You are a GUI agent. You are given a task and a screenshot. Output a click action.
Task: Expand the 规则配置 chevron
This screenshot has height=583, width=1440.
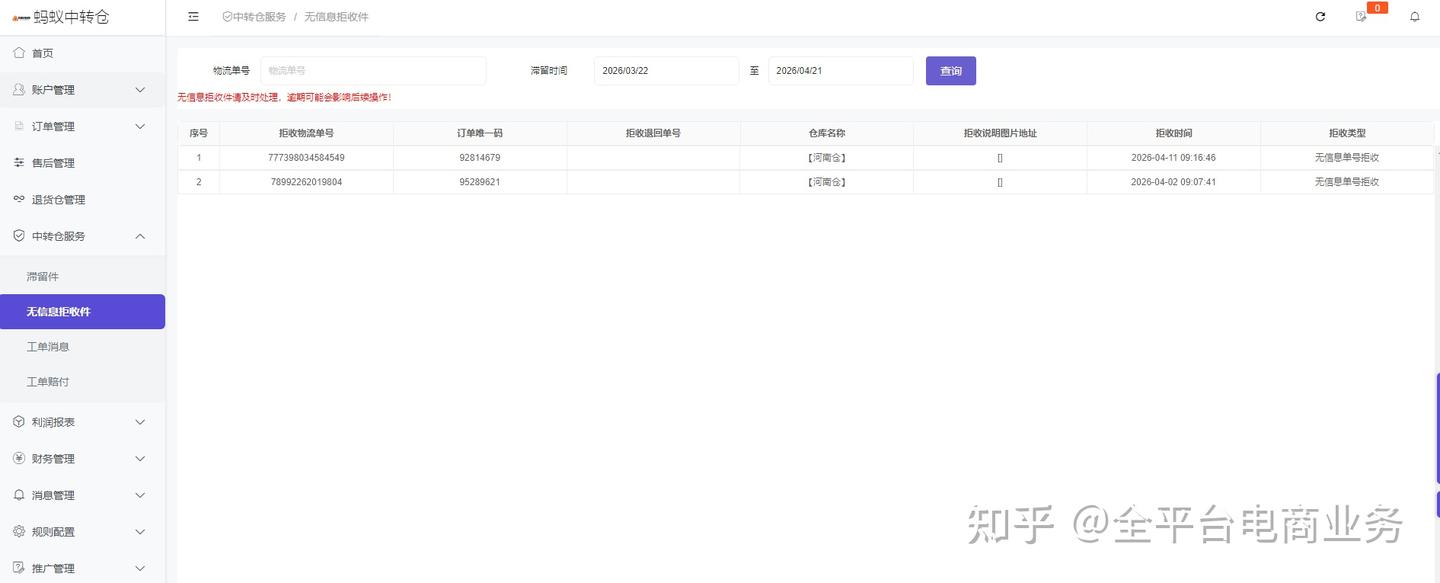click(140, 532)
